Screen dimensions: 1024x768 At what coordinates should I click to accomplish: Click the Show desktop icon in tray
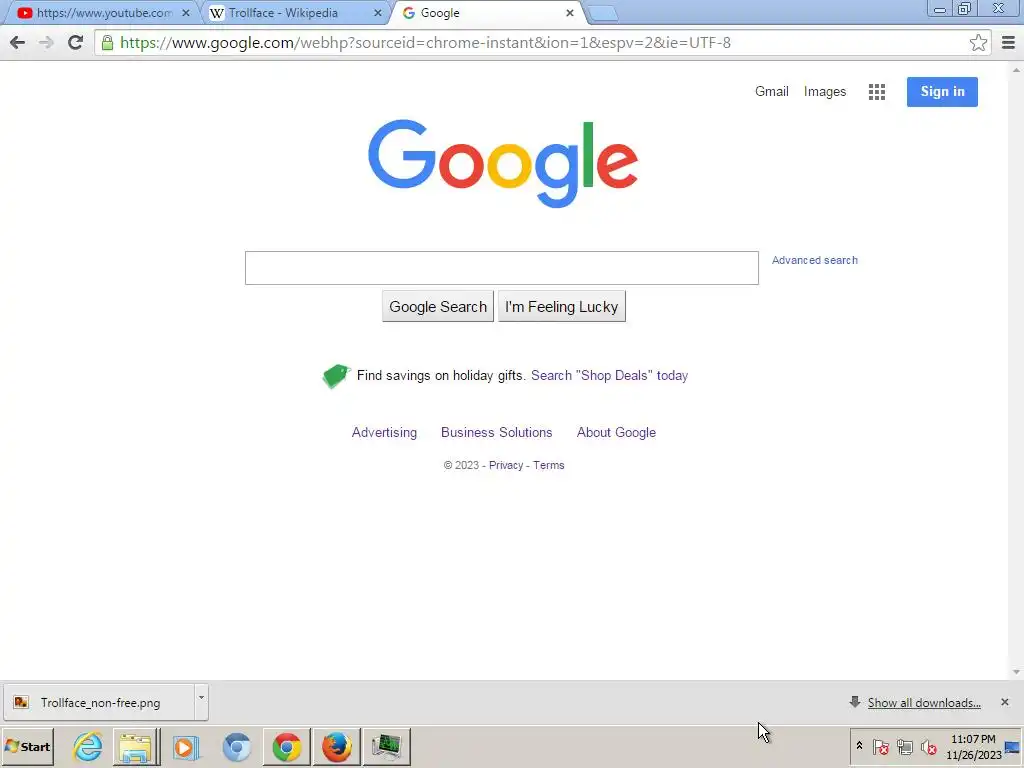coord(1012,747)
